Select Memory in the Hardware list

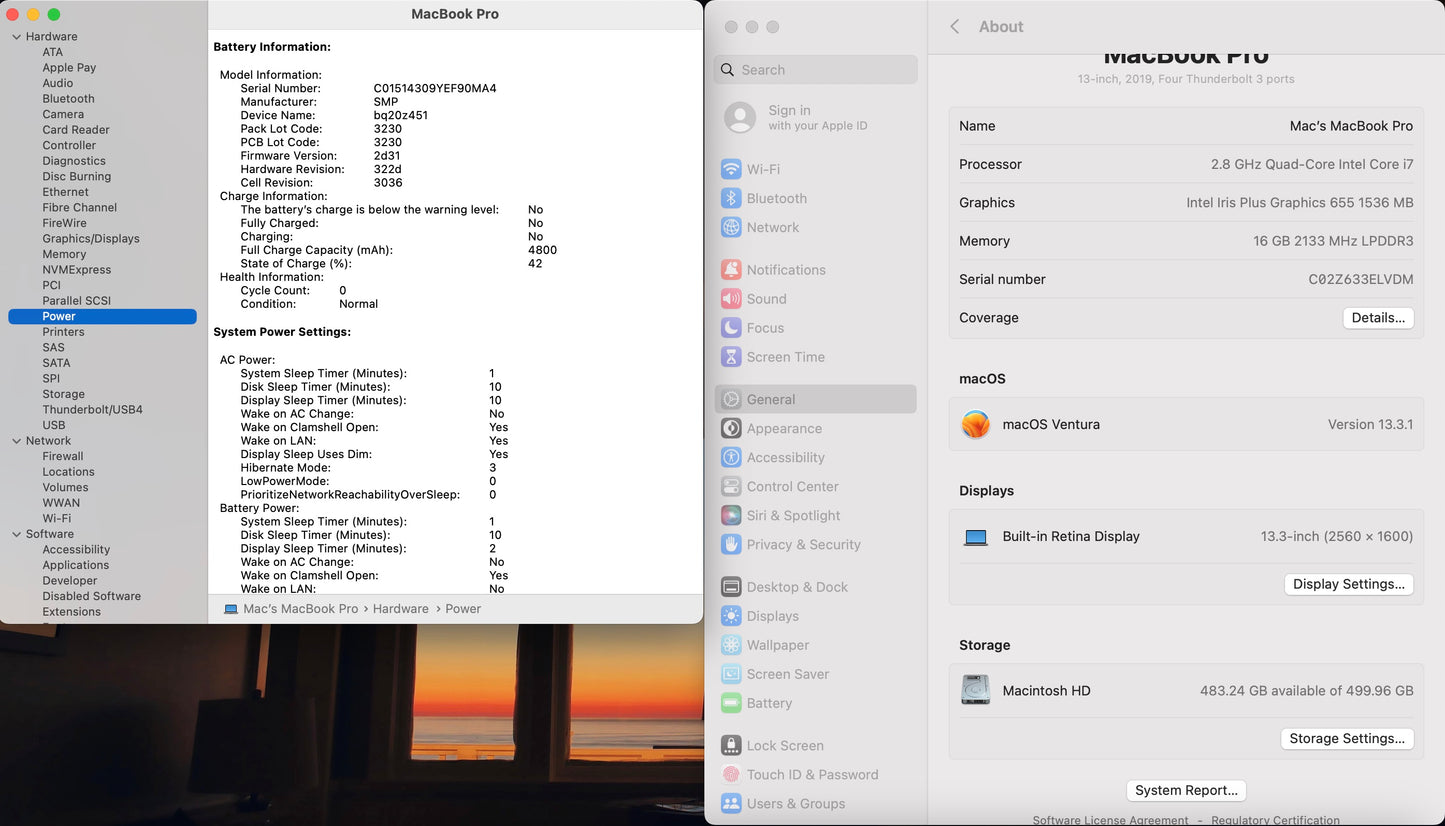(x=64, y=254)
